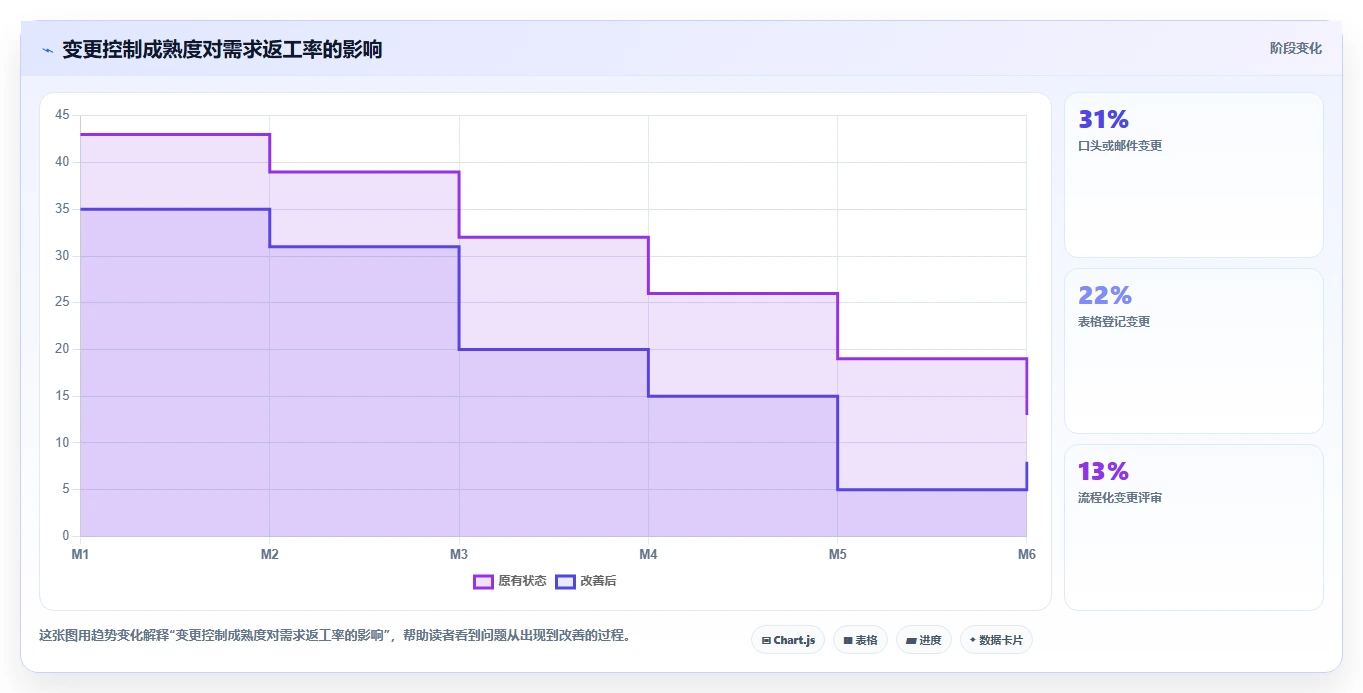This screenshot has height=693, width=1363.
Task: Click the 25 y-axis tick label
Action: (62, 302)
